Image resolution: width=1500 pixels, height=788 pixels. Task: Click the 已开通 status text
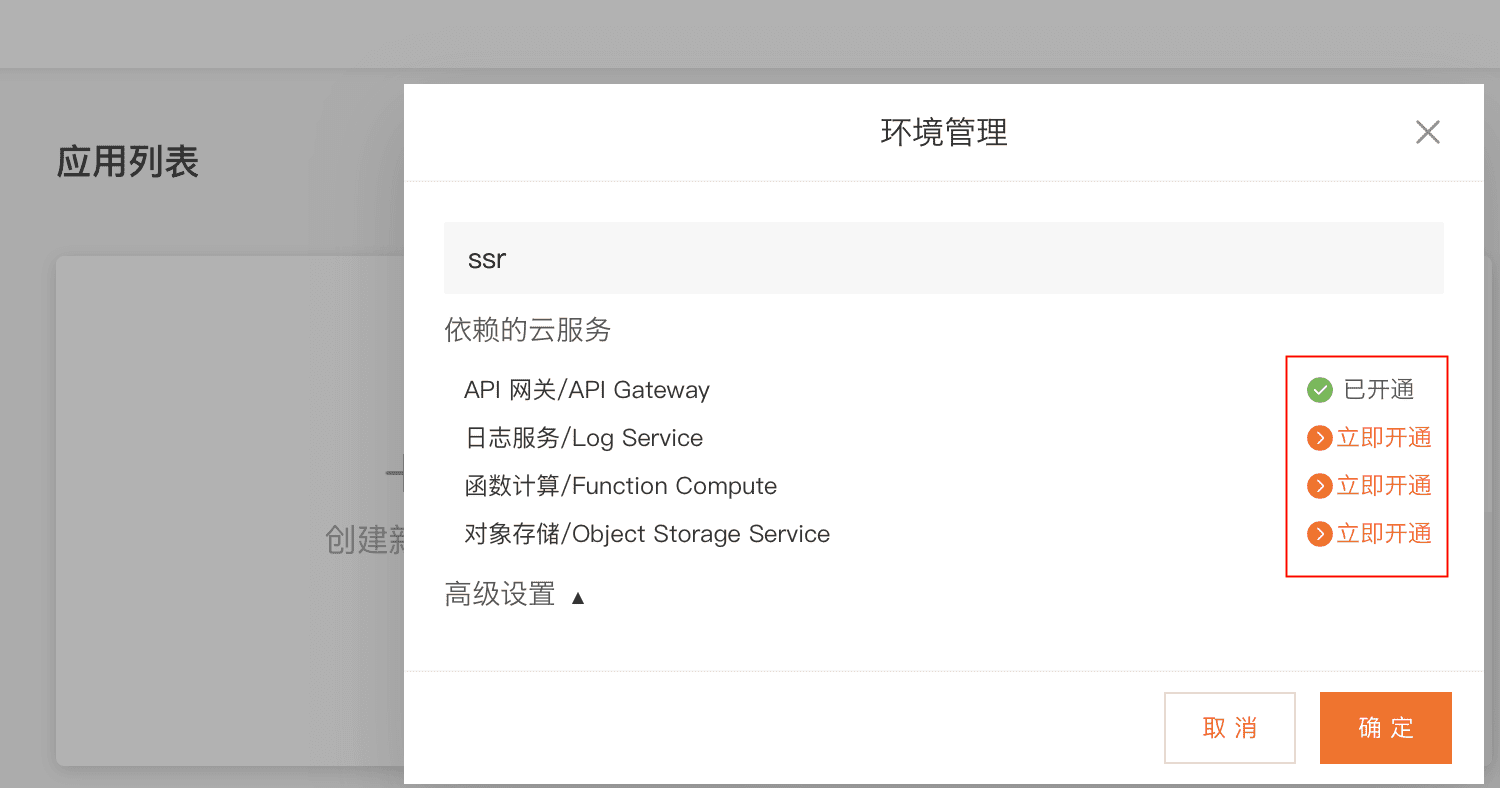pos(1378,390)
